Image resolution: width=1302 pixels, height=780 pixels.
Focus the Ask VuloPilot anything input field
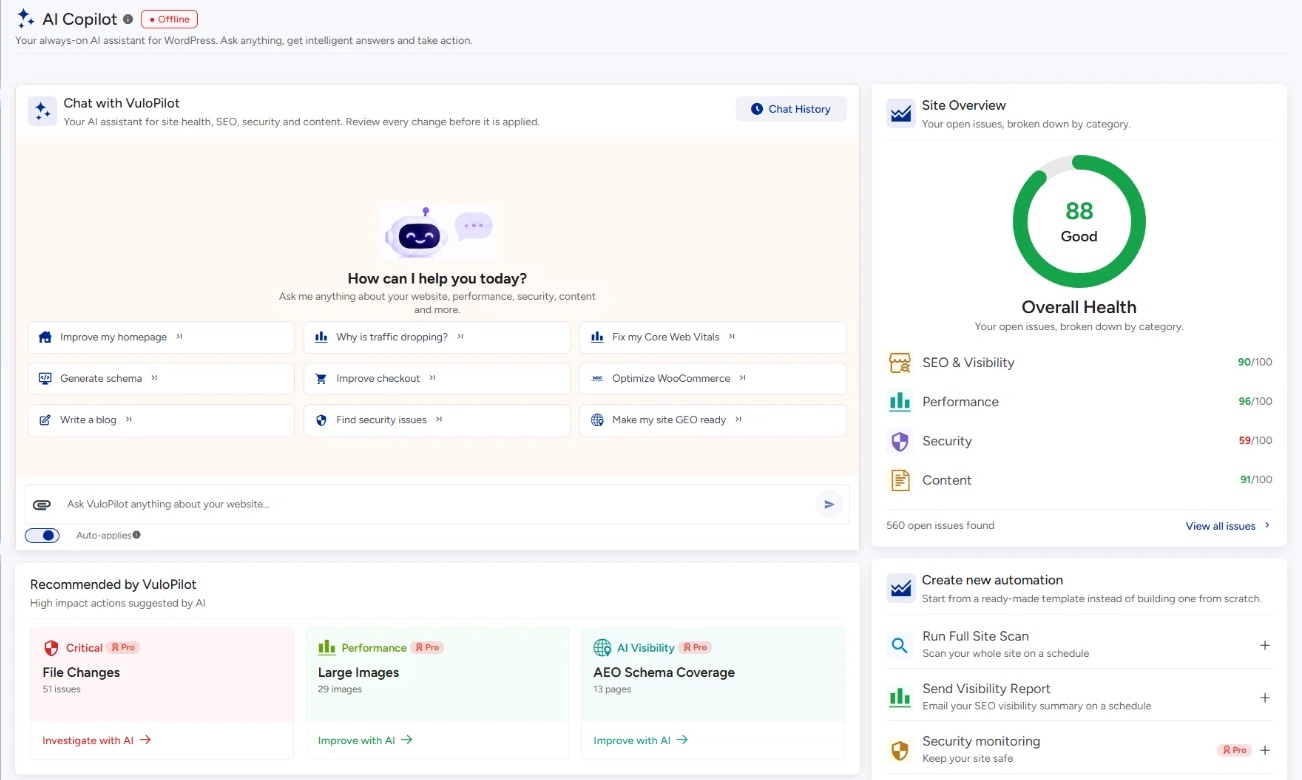(437, 505)
